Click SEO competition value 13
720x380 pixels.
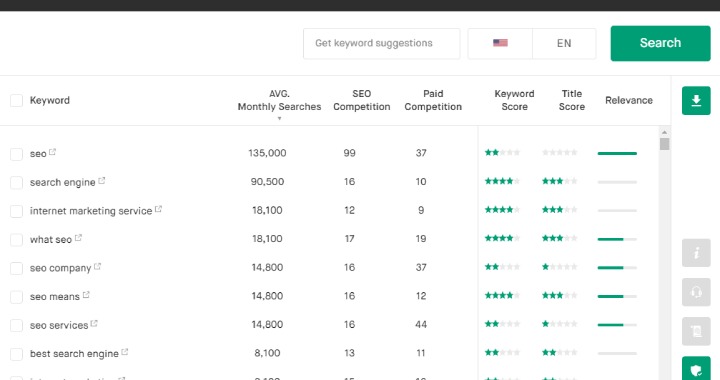click(349, 353)
